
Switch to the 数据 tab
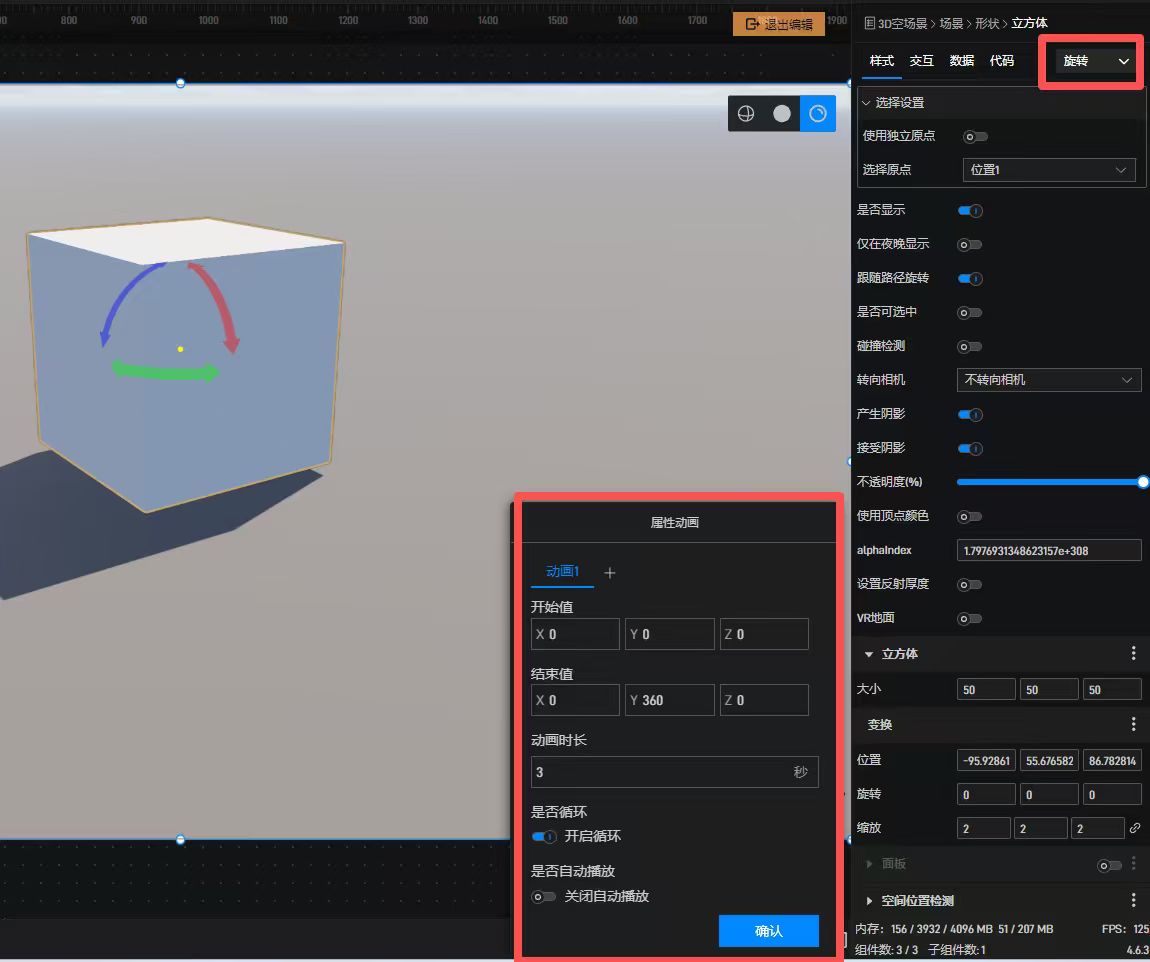961,61
